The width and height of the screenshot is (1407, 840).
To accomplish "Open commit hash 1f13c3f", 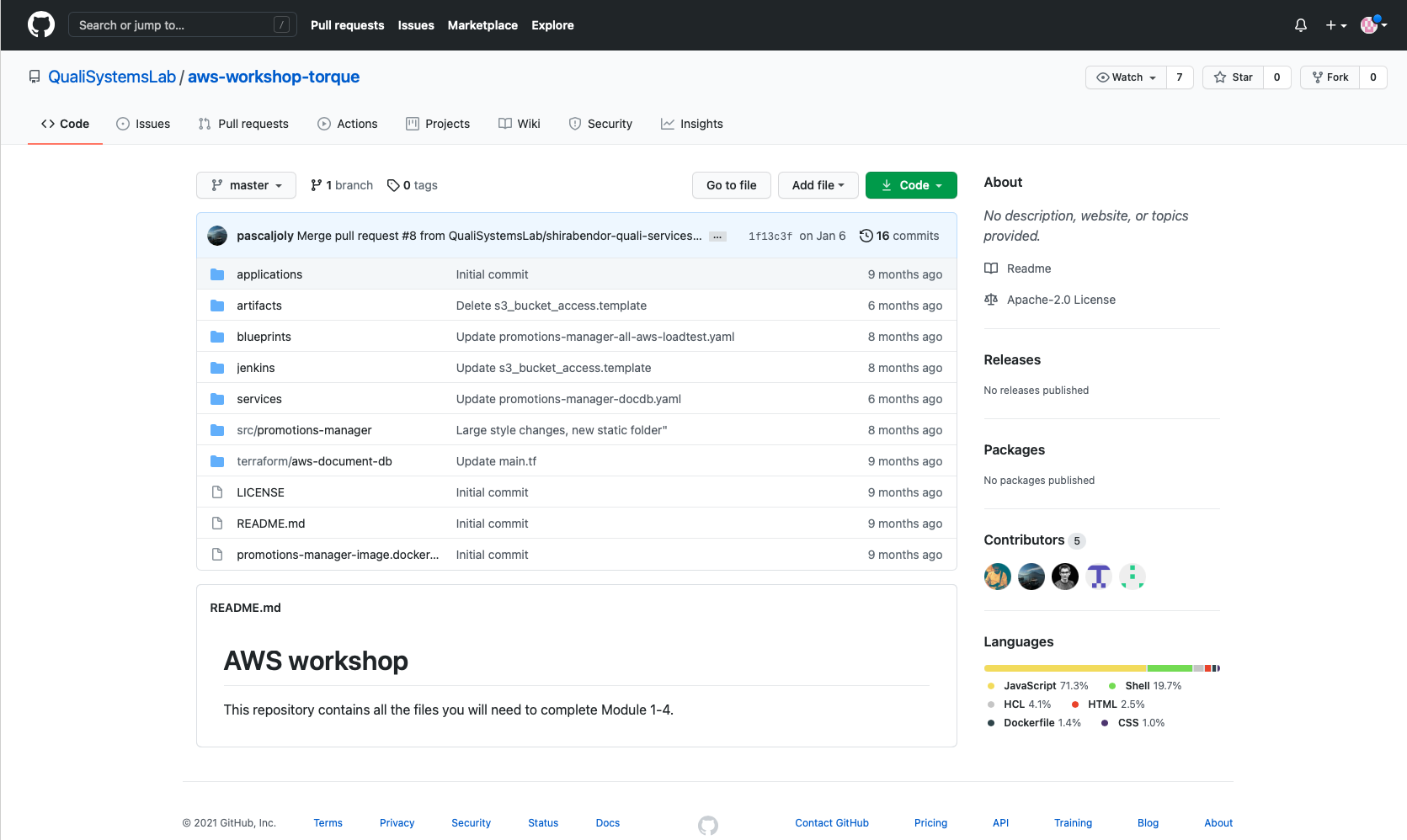I will pos(770,237).
